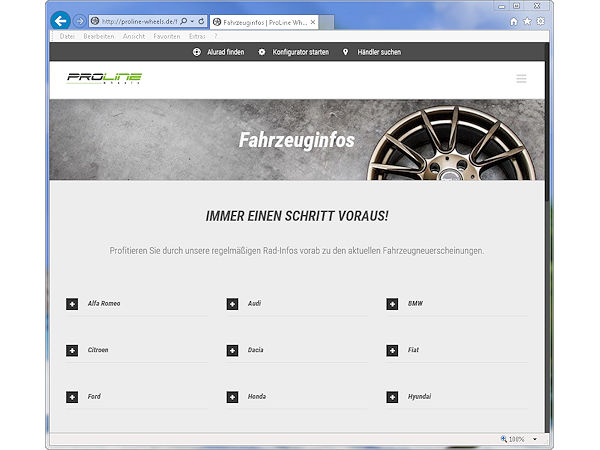The height and width of the screenshot is (450, 600).
Task: Expand the Fiat plus icon
Action: tap(392, 351)
